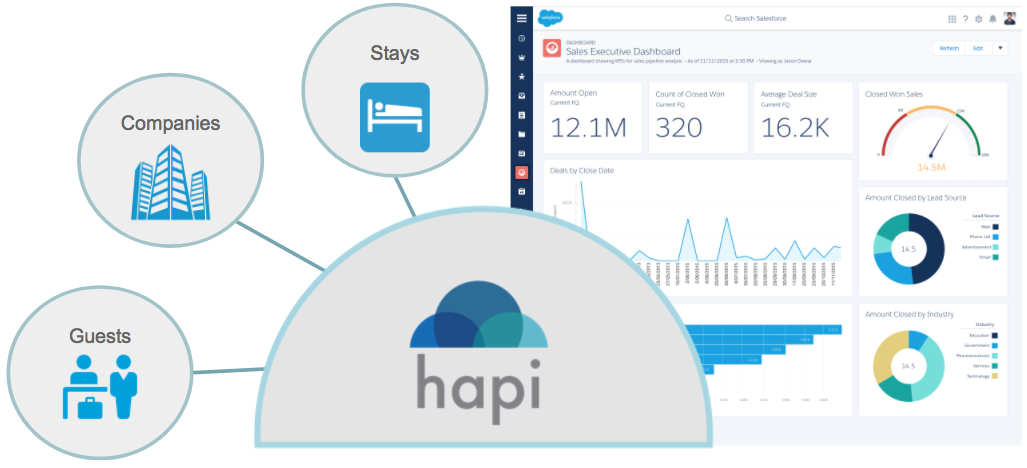Click the magnifier icon in the search bar

[728, 19]
